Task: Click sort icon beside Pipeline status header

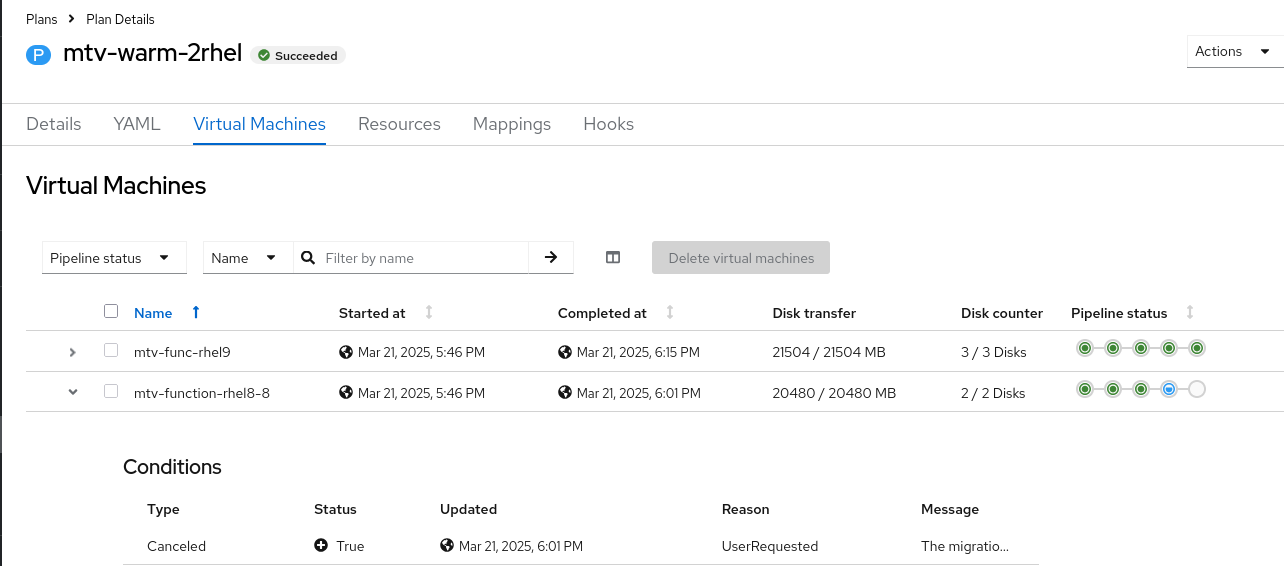Action: [1190, 313]
